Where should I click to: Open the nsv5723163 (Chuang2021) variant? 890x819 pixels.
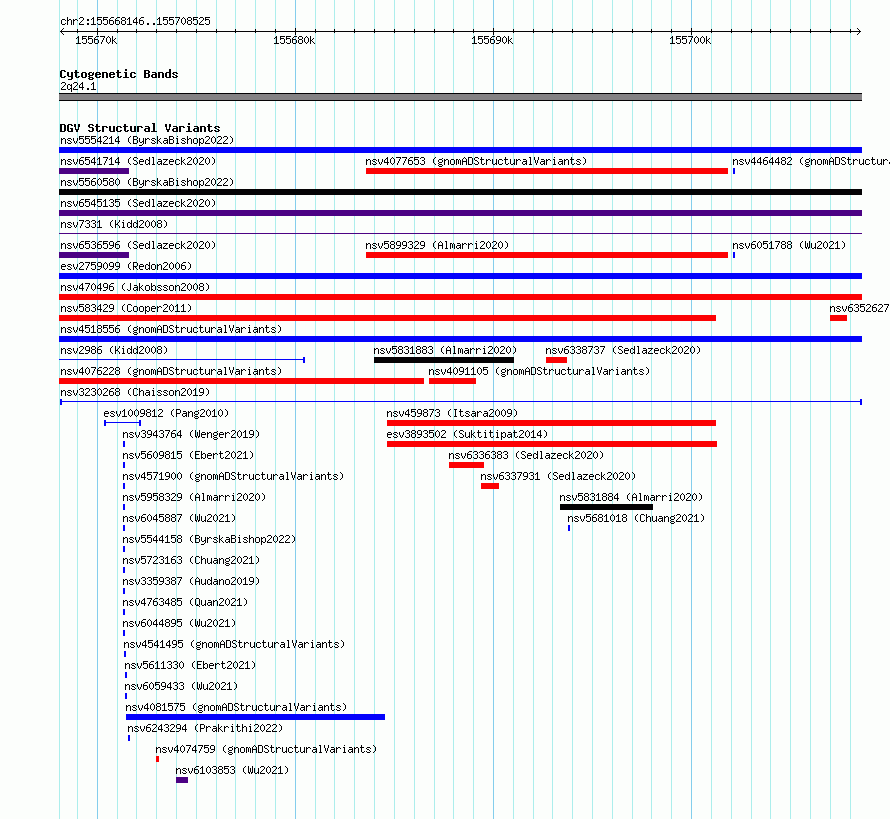(x=191, y=560)
